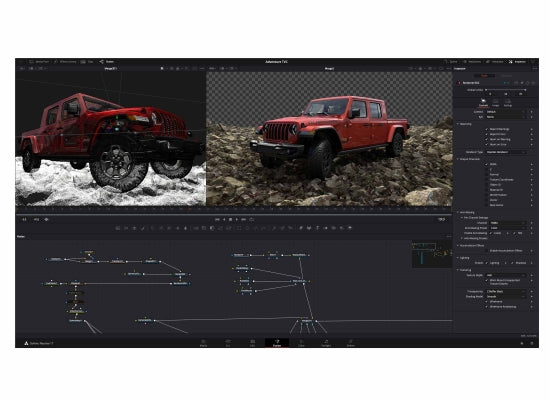Toggle Shadows enable checkbox
550x400 pixels.
click(512, 263)
